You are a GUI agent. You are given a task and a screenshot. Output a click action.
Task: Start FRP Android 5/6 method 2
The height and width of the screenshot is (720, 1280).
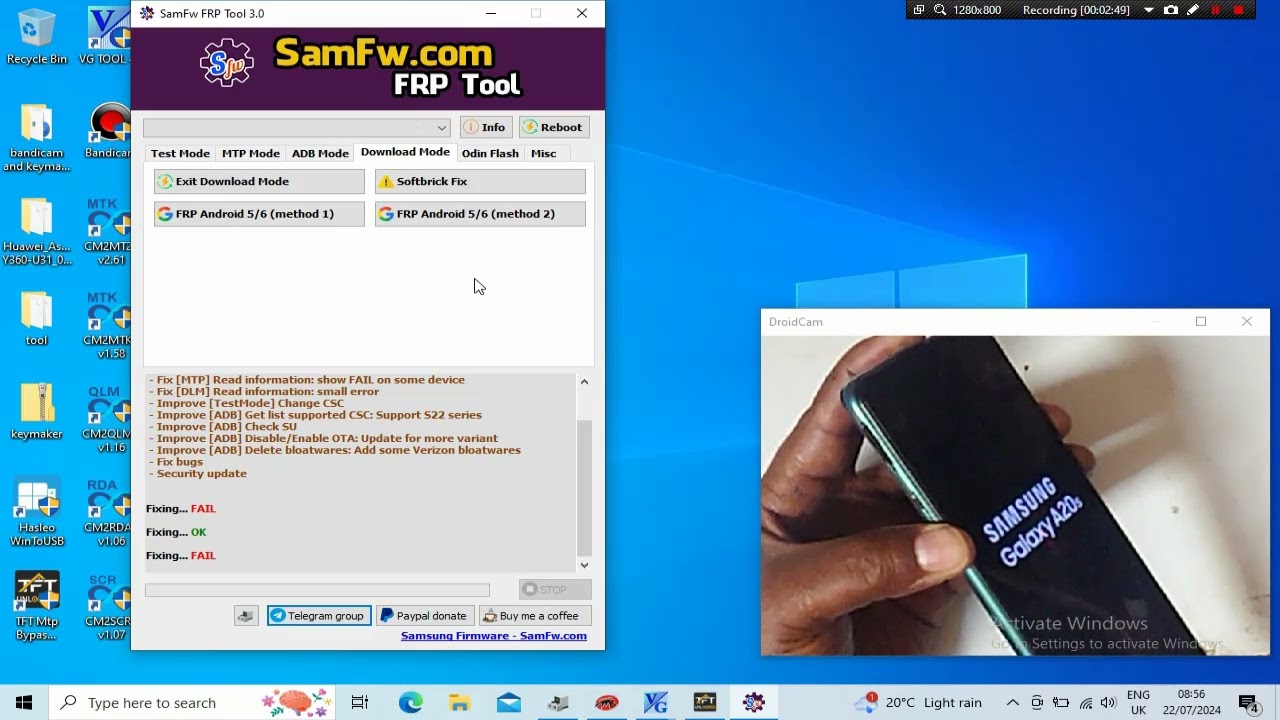480,214
